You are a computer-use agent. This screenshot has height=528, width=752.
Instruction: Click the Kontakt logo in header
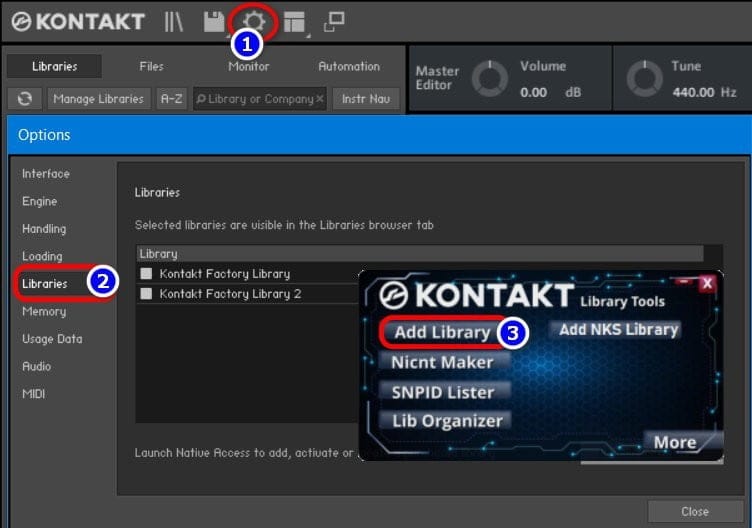(78, 22)
